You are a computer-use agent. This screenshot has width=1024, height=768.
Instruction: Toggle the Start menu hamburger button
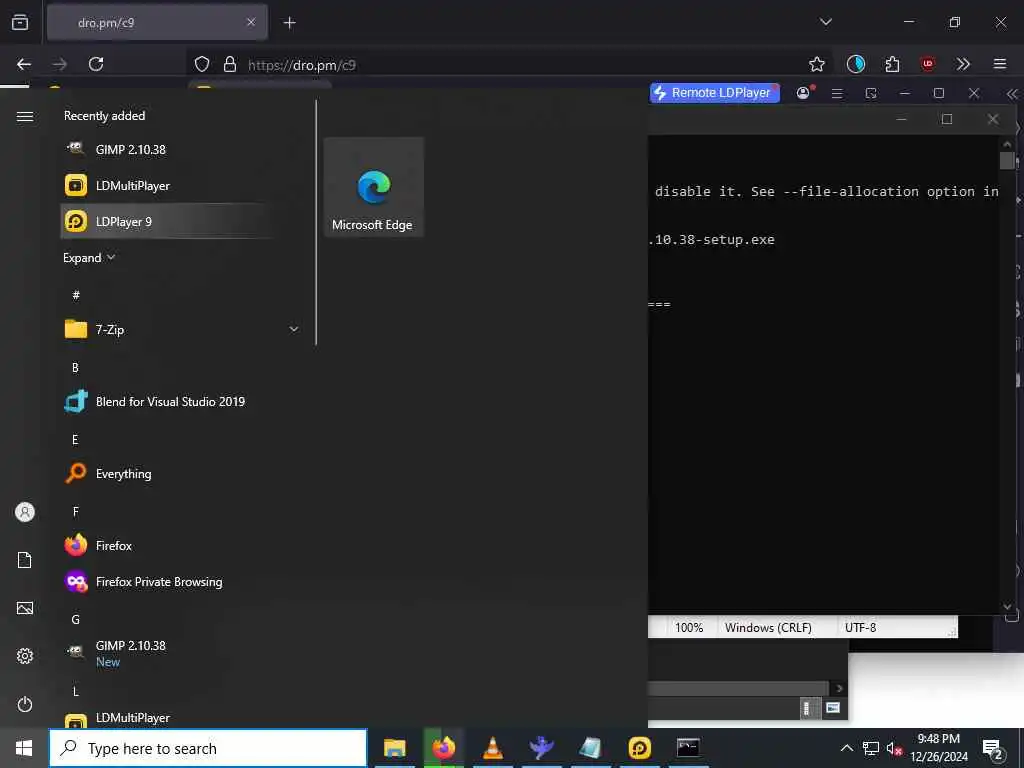coord(25,116)
